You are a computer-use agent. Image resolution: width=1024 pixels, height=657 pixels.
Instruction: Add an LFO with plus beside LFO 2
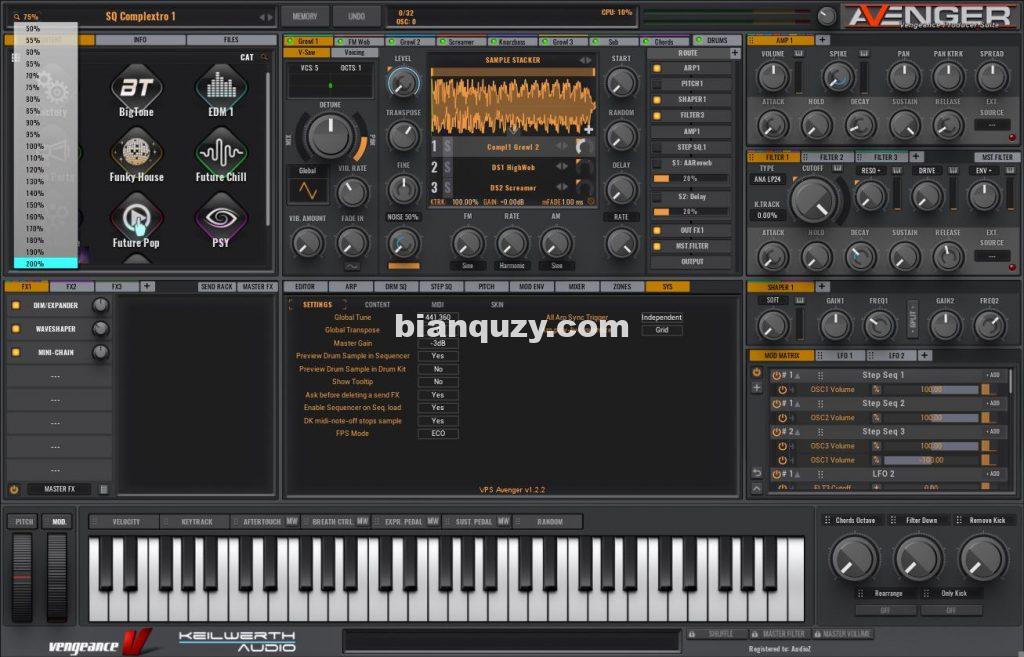point(924,355)
